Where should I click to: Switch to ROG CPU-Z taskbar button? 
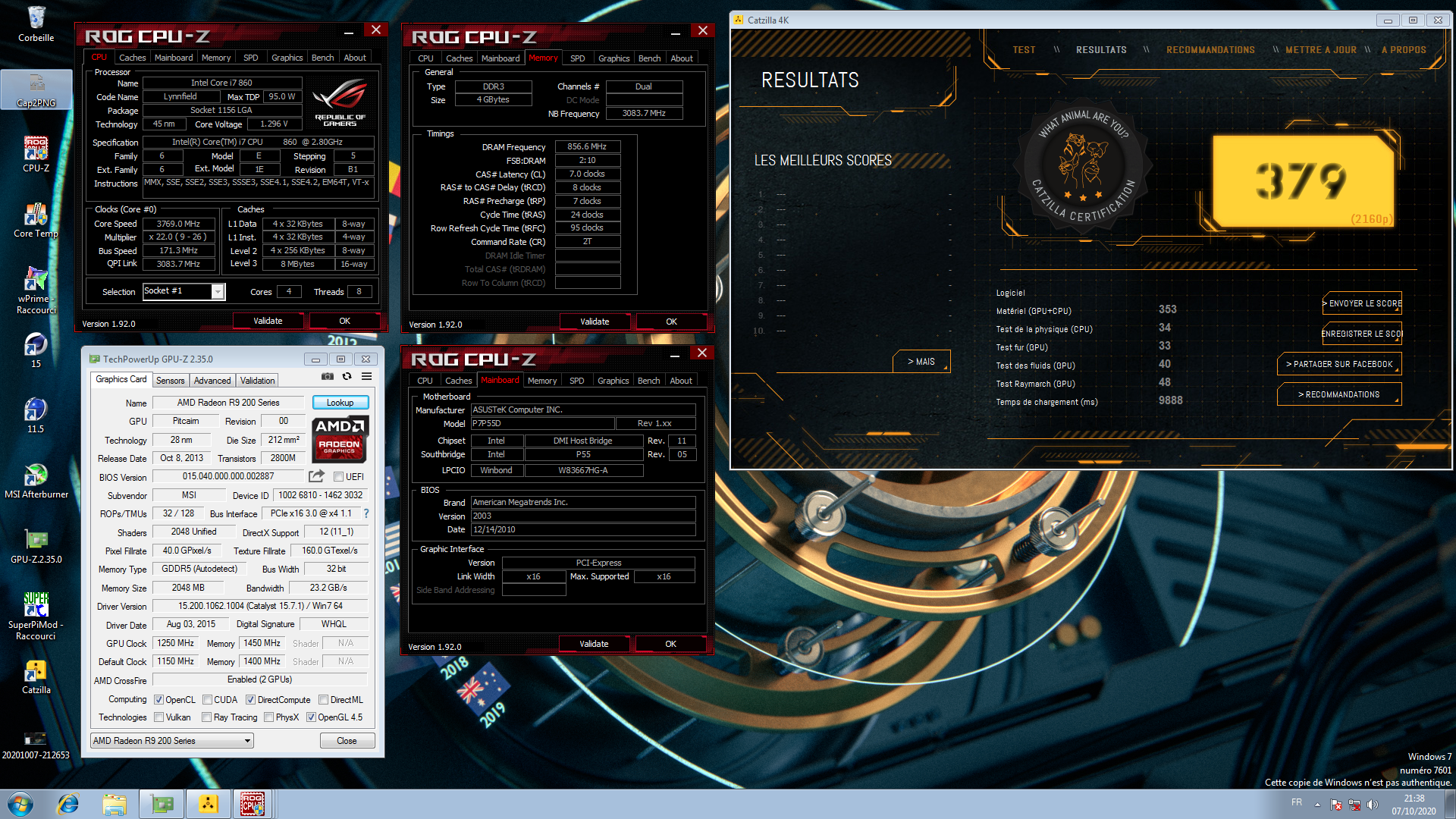click(x=253, y=804)
